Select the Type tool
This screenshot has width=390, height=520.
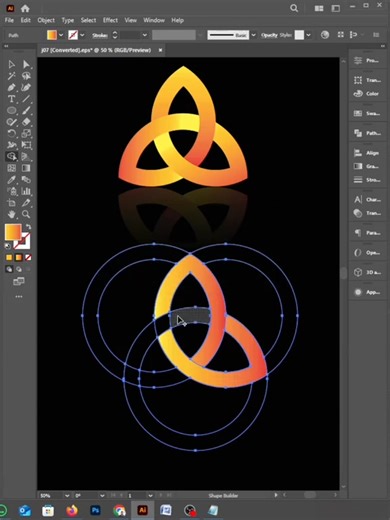(12, 99)
